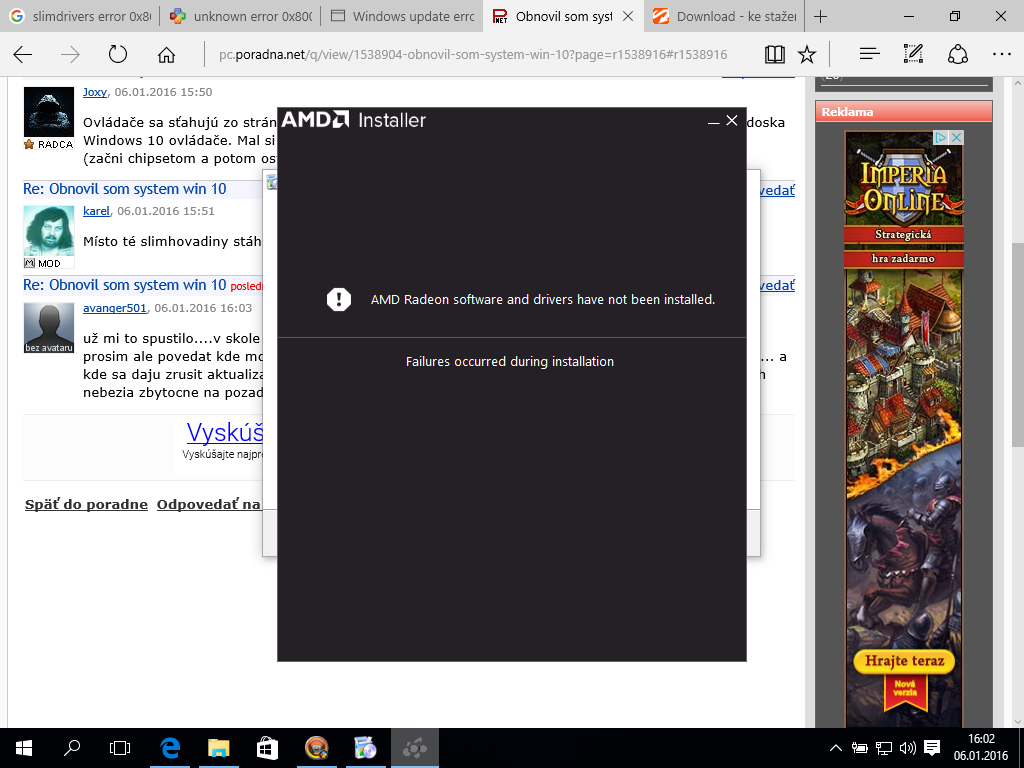Click the AdChoices triangle icon
Screen dimensions: 1024x768
940,137
